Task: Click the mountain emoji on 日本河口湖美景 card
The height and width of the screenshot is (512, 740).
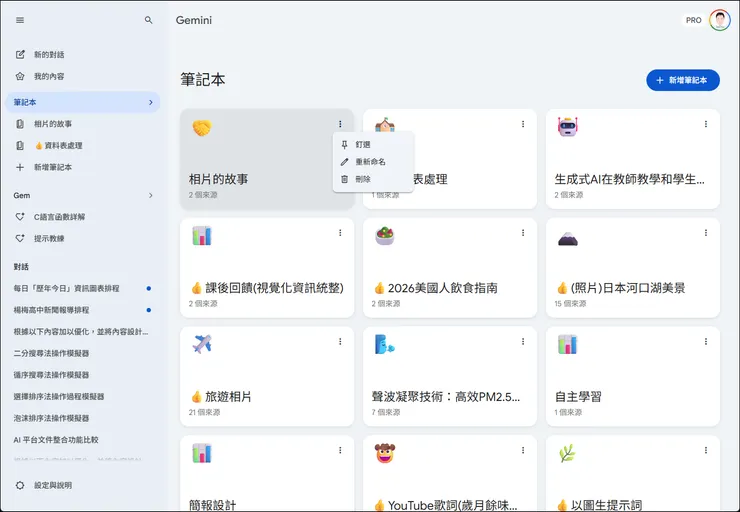Action: 568,239
